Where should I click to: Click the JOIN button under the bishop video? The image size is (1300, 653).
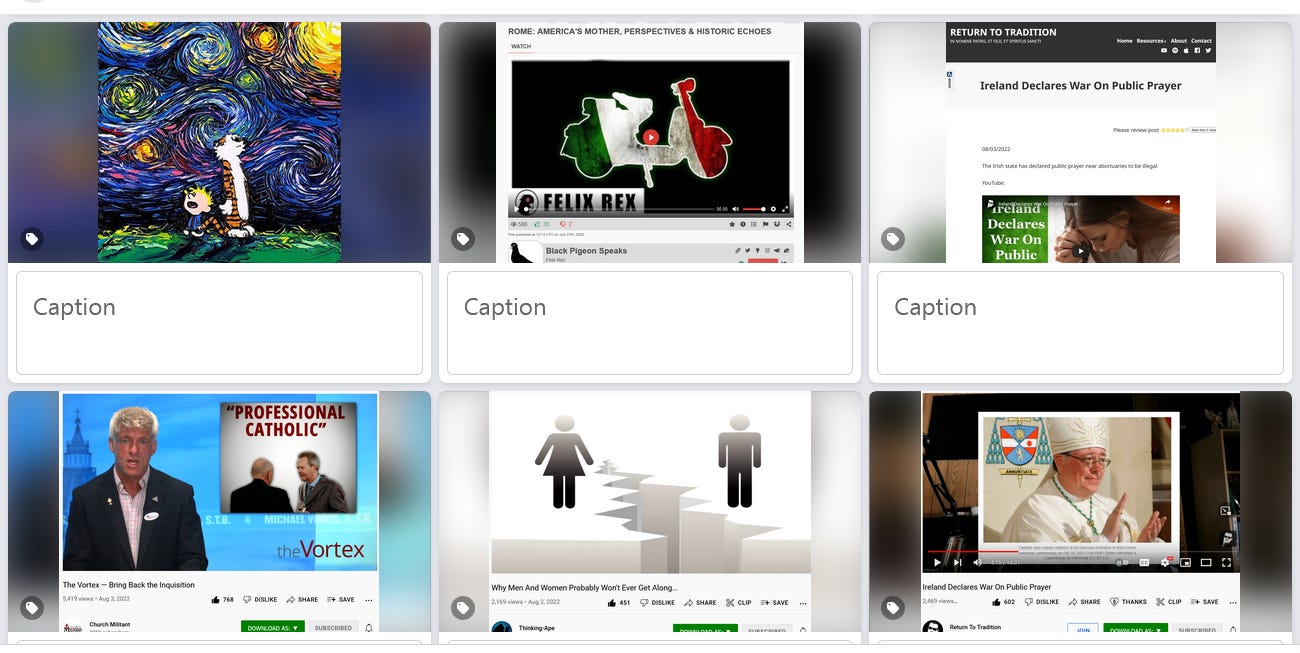pyautogui.click(x=1081, y=630)
